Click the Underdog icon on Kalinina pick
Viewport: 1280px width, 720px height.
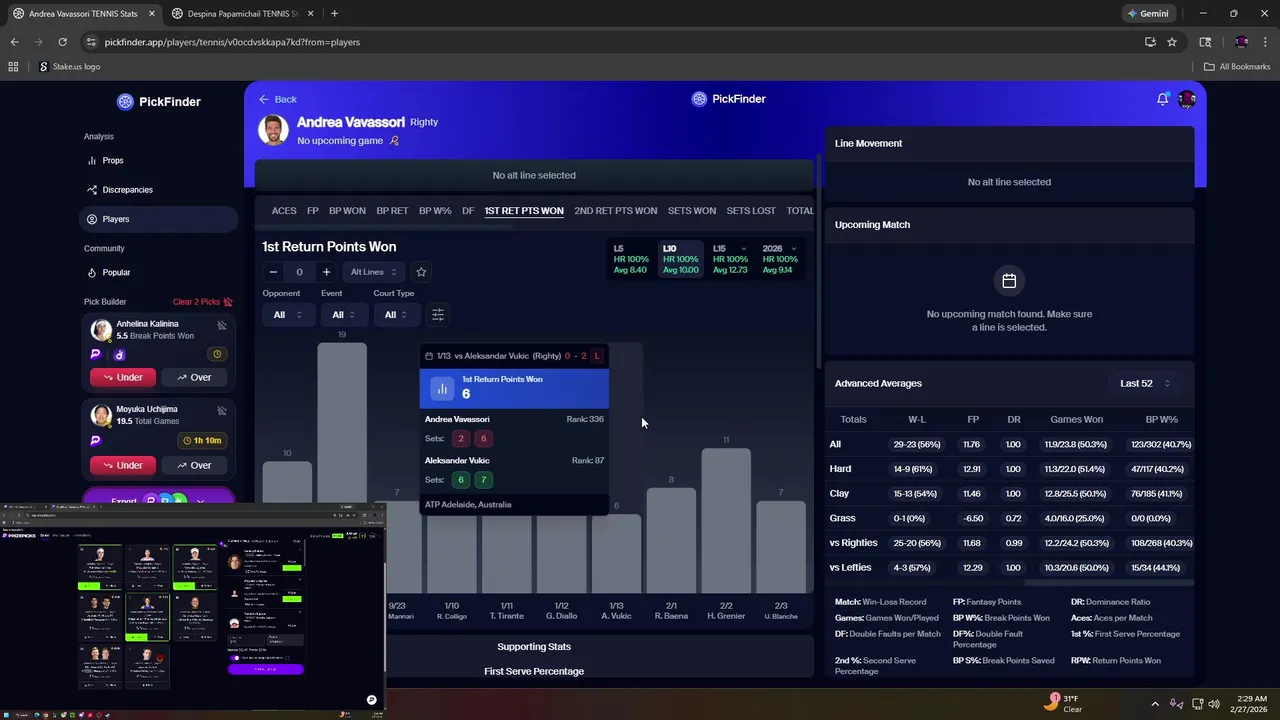point(119,354)
